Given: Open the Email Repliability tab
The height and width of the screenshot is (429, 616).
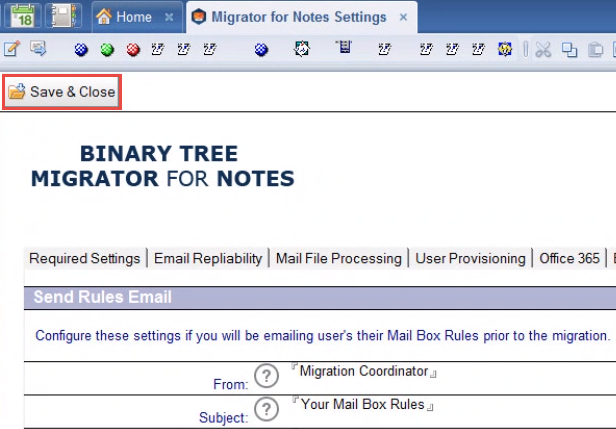Looking at the screenshot, I should tap(208, 258).
